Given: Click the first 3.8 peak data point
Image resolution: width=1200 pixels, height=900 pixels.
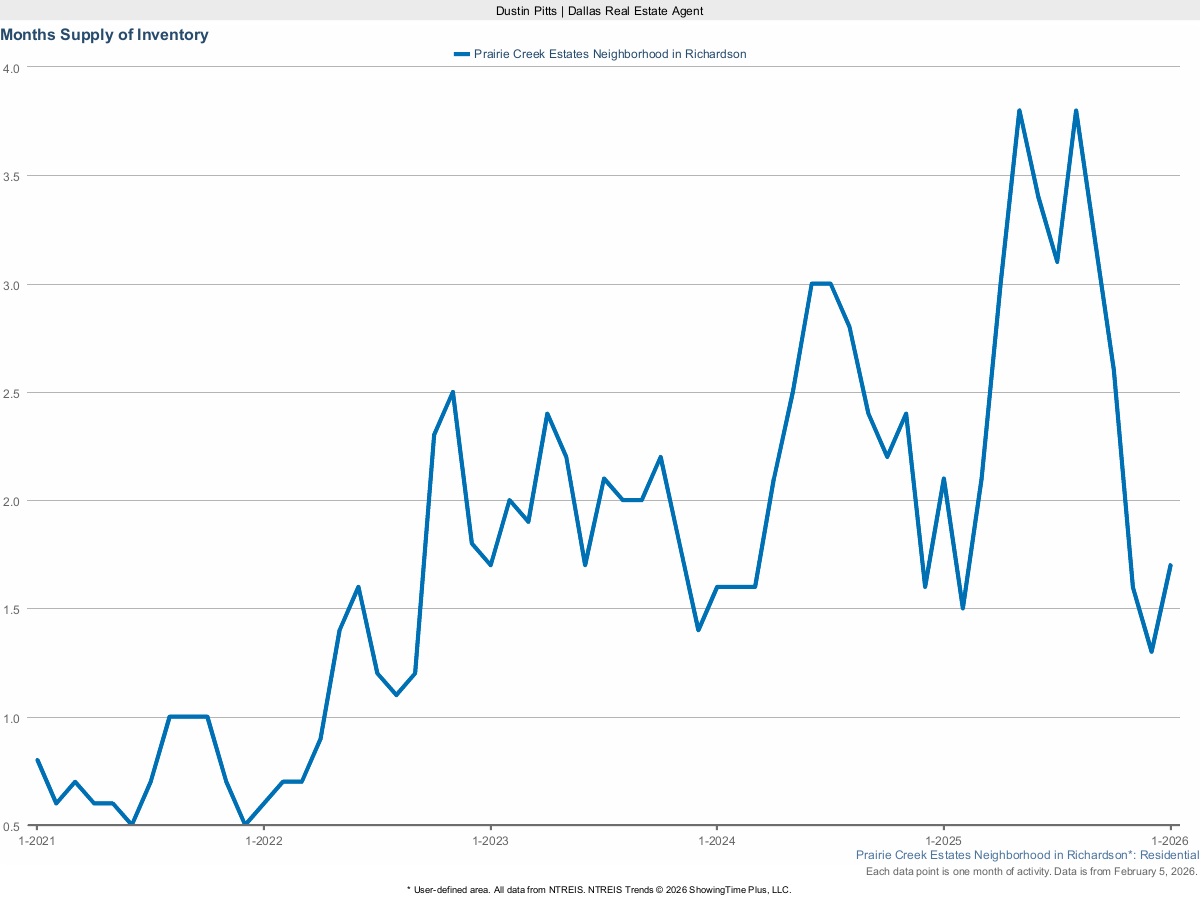Looking at the screenshot, I should [x=1021, y=110].
